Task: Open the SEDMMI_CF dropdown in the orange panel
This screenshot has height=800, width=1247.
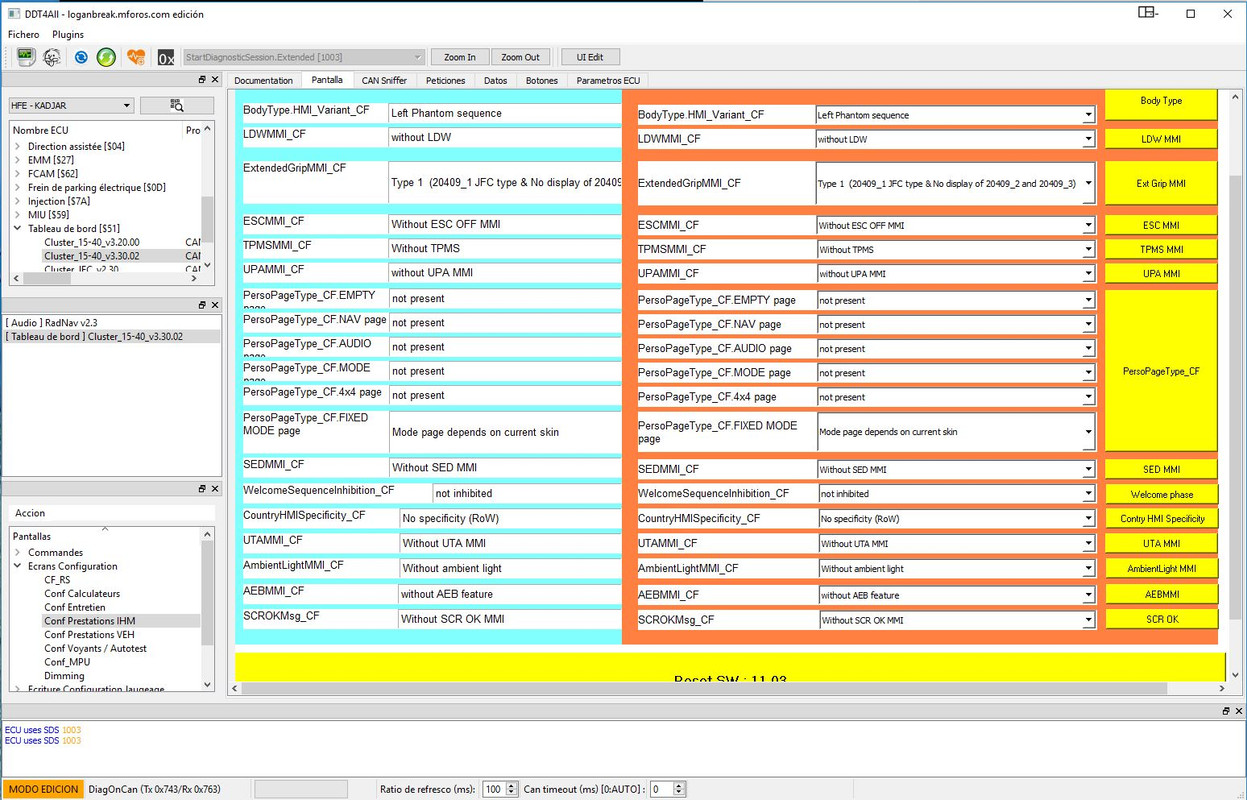Action: point(955,469)
